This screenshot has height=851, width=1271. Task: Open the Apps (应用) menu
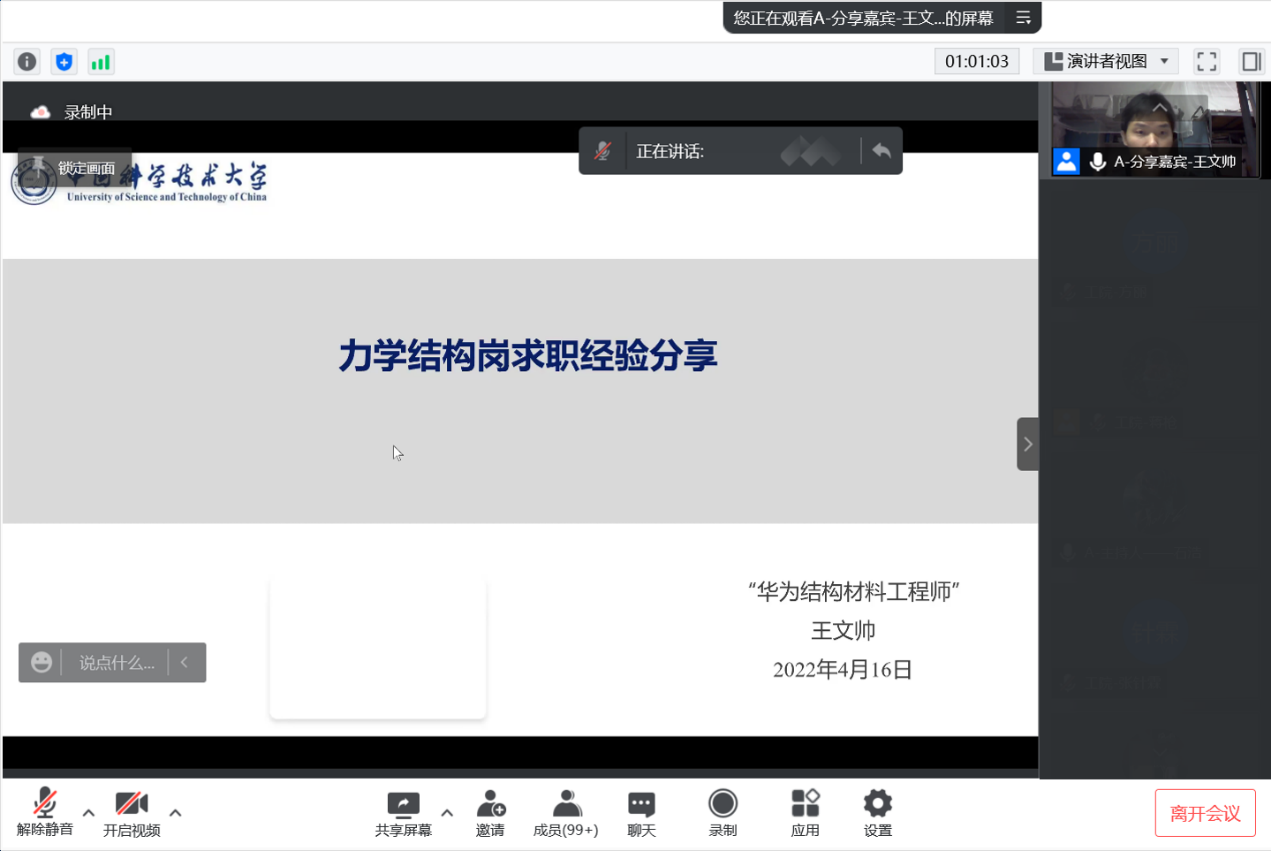tap(805, 813)
